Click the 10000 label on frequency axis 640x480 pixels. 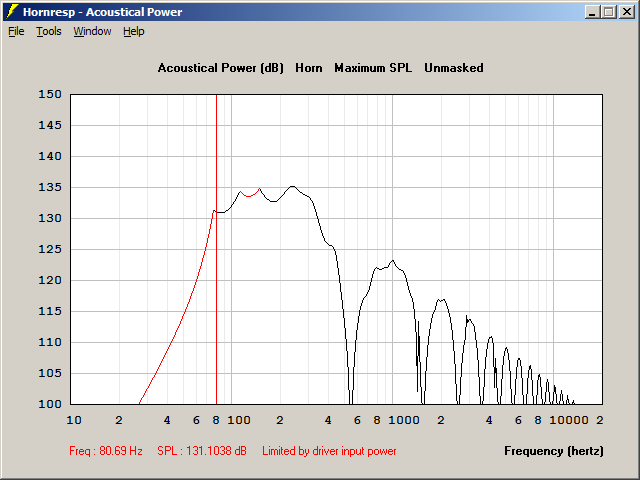[569, 420]
